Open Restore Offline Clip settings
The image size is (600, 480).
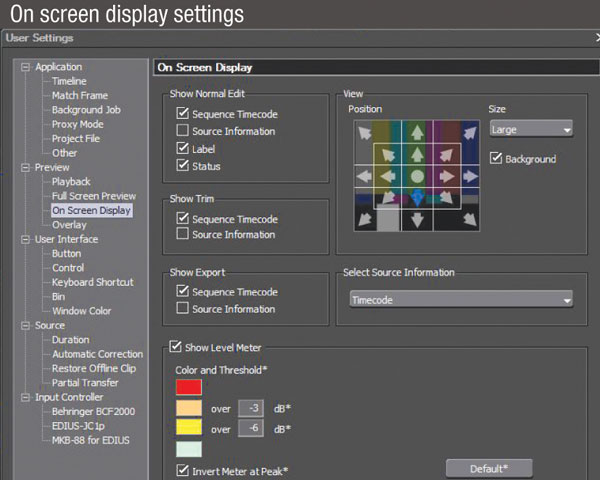click(94, 368)
